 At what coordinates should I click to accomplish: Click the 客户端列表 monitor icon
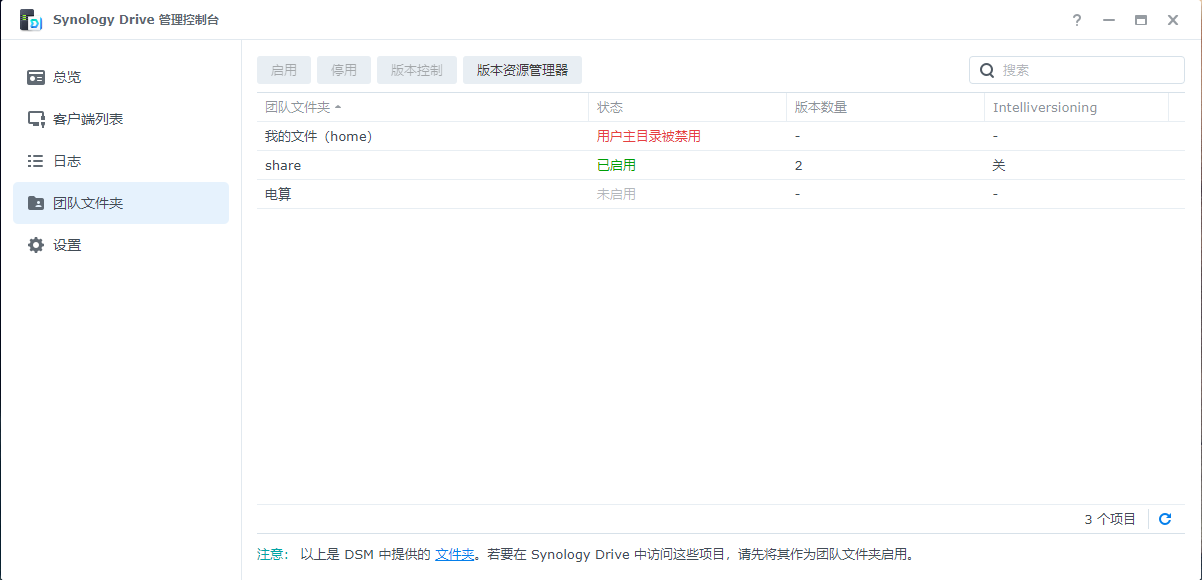[x=36, y=119]
